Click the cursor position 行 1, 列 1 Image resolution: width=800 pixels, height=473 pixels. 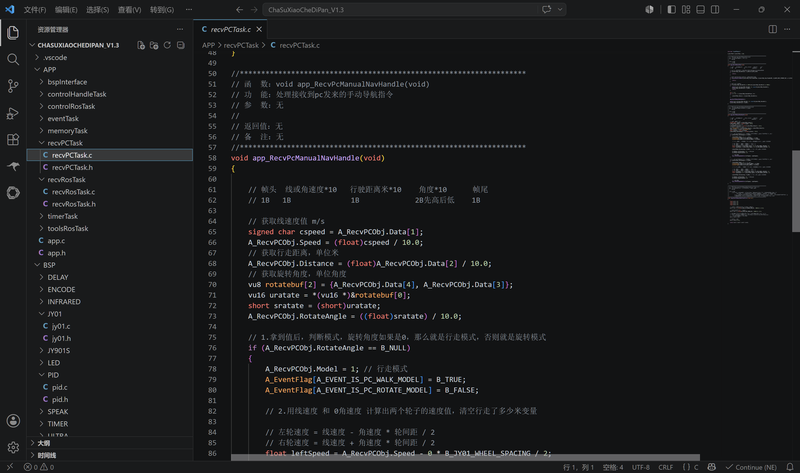point(578,467)
